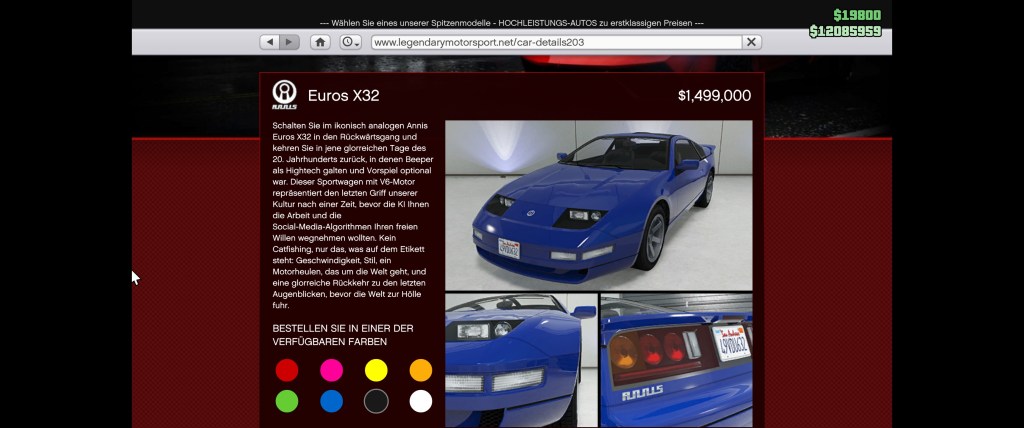Select the orange car color swatch

[x=421, y=370]
